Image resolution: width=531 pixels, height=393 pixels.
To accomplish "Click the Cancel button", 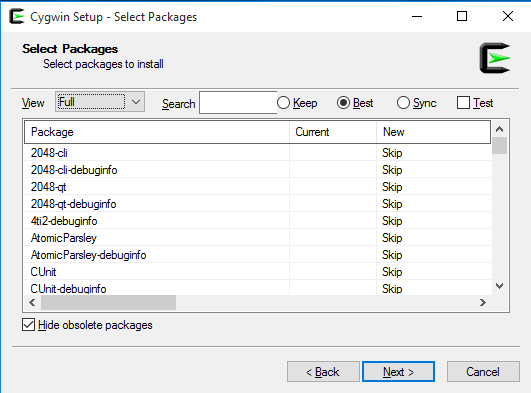I will point(483,372).
